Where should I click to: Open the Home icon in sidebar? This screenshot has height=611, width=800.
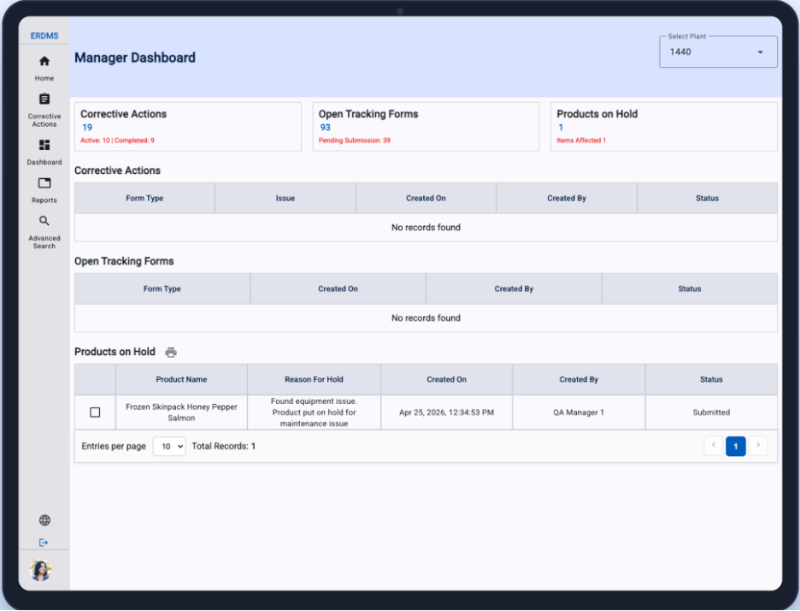[44, 61]
